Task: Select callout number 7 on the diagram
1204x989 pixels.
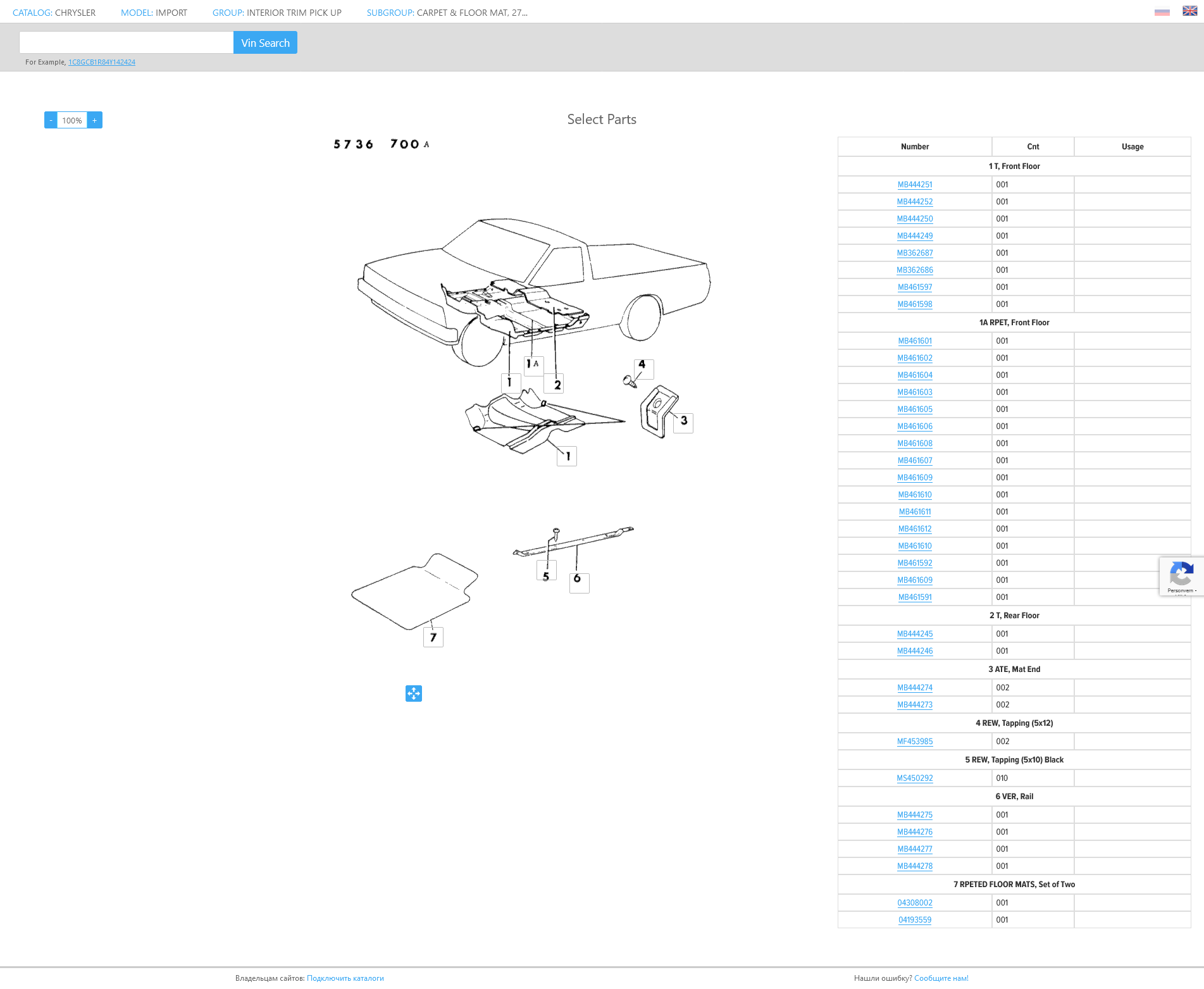Action: click(433, 637)
